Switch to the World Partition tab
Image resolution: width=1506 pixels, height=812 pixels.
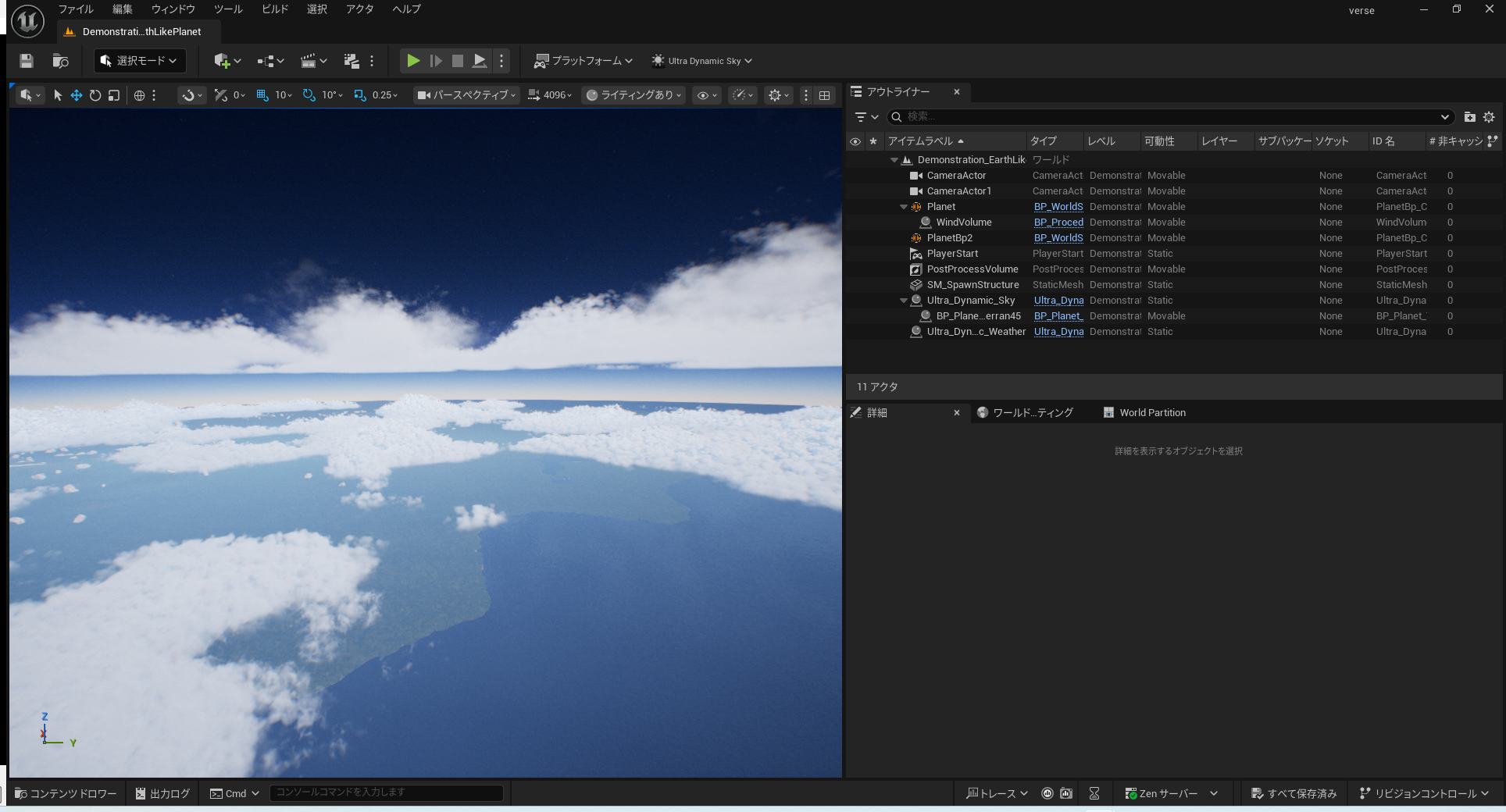pyautogui.click(x=1152, y=413)
